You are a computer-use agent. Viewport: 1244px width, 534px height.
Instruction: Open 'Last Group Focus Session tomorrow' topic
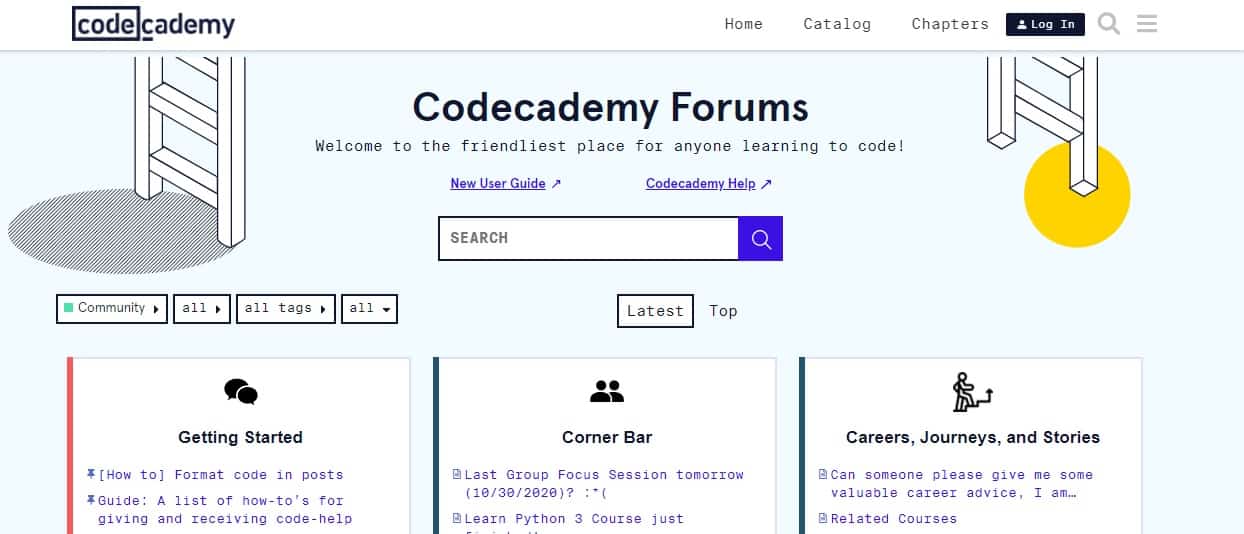604,484
